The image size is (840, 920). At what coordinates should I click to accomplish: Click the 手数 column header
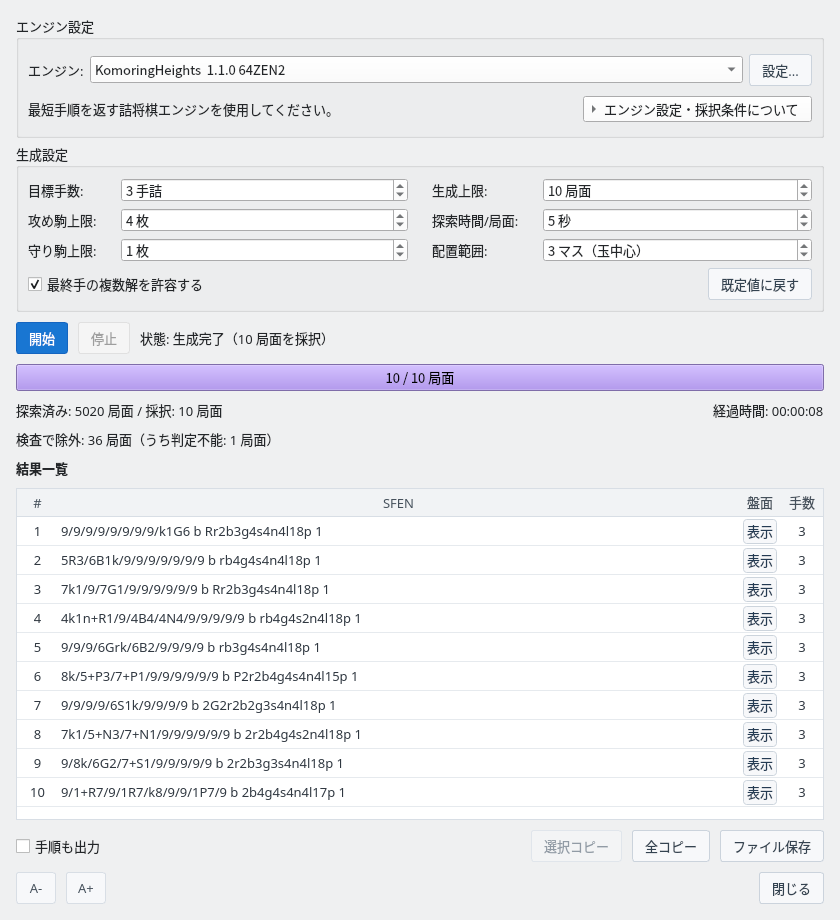coord(802,503)
